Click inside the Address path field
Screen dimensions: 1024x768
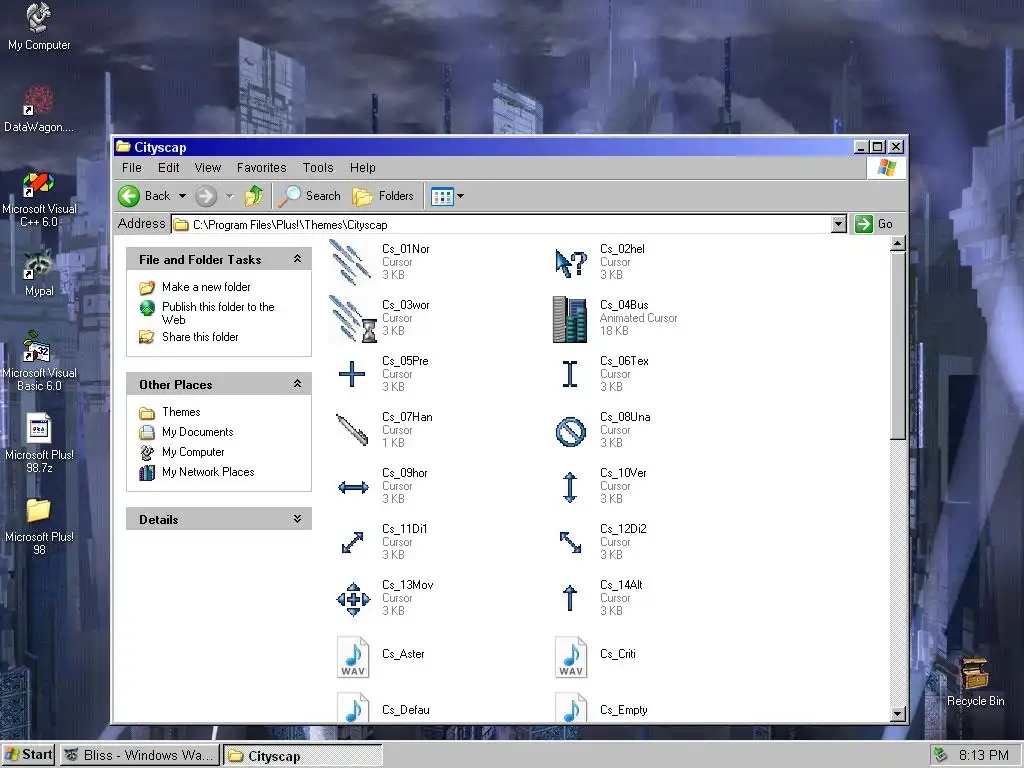pyautogui.click(x=502, y=225)
